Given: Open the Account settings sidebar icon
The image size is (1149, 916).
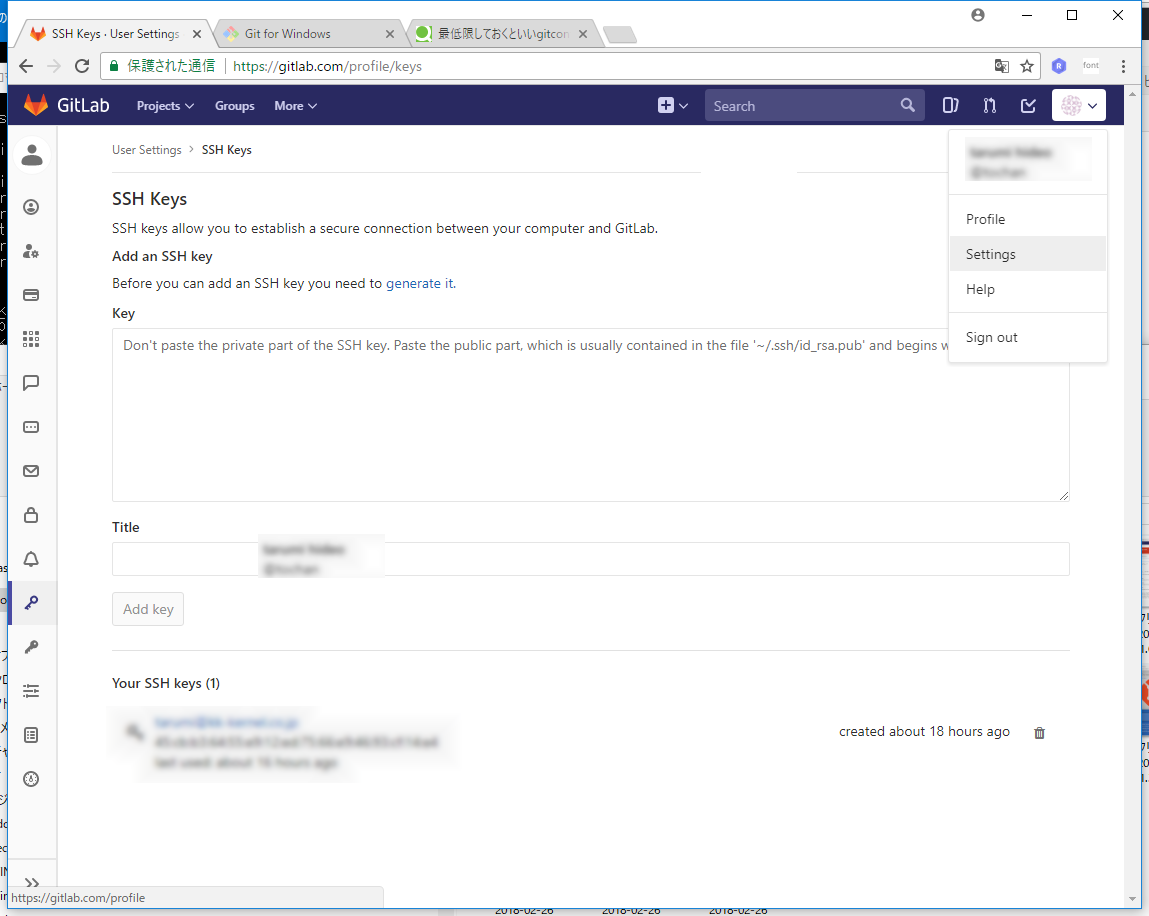Looking at the screenshot, I should point(31,251).
